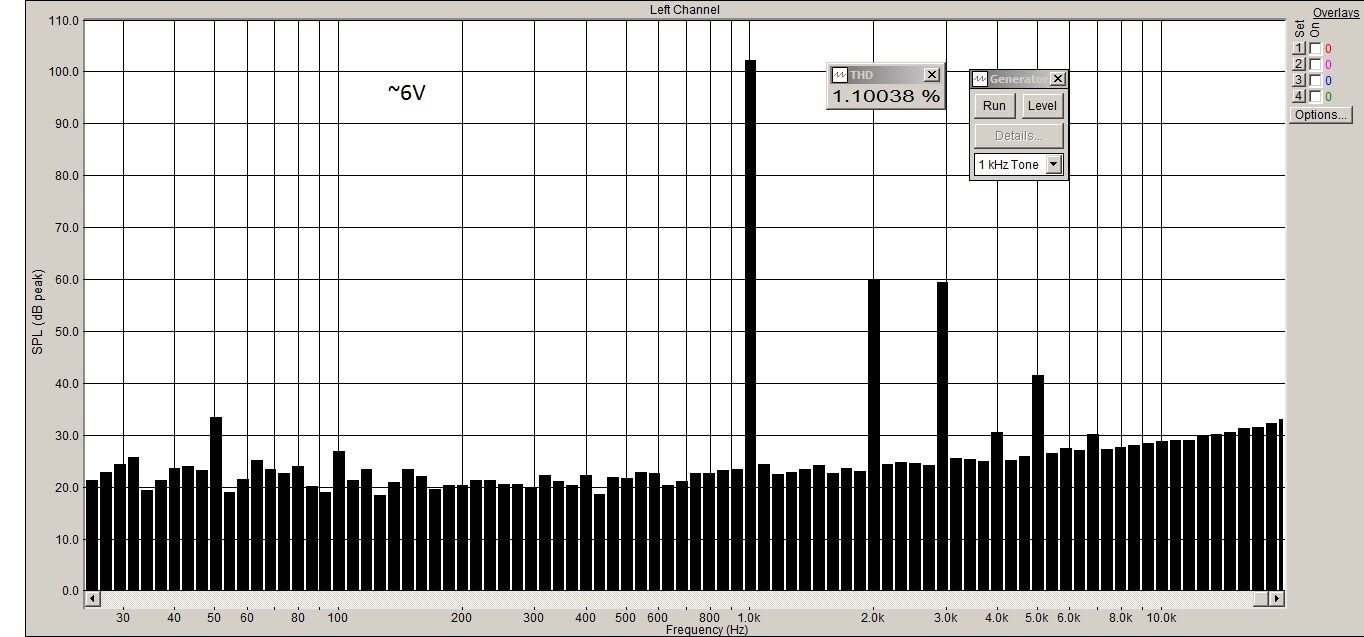Click the 1 kHz fundamental spectrum bar
This screenshot has height=637, width=1364.
[750, 325]
